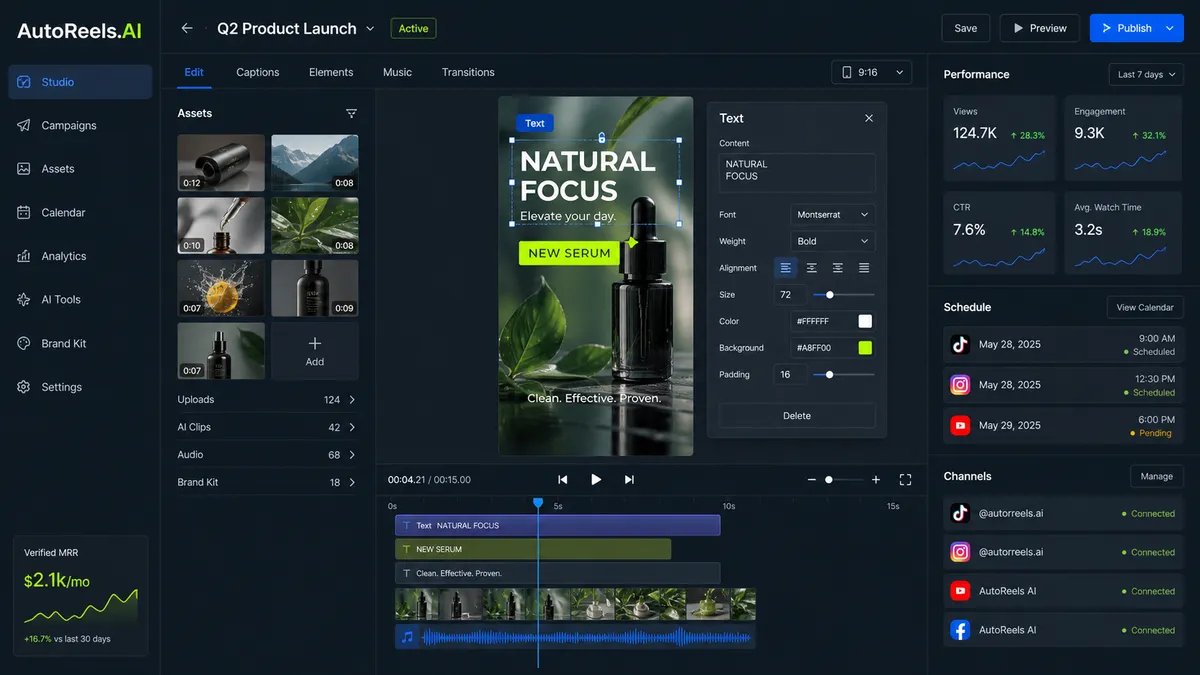Click the text Size slider
The height and width of the screenshot is (675, 1200).
tap(843, 295)
